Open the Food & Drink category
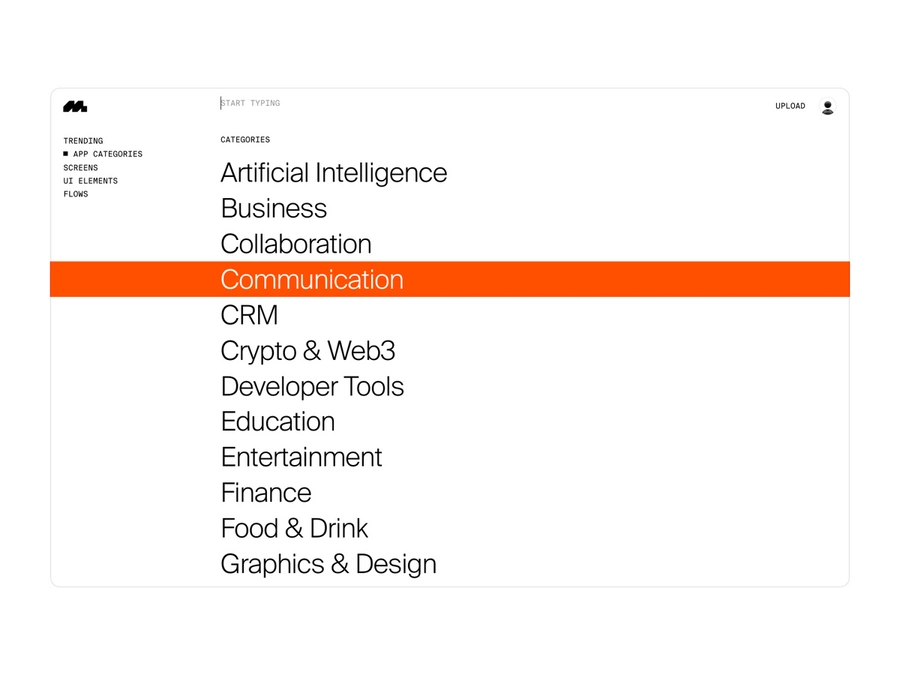The width and height of the screenshot is (900, 675). (294, 528)
